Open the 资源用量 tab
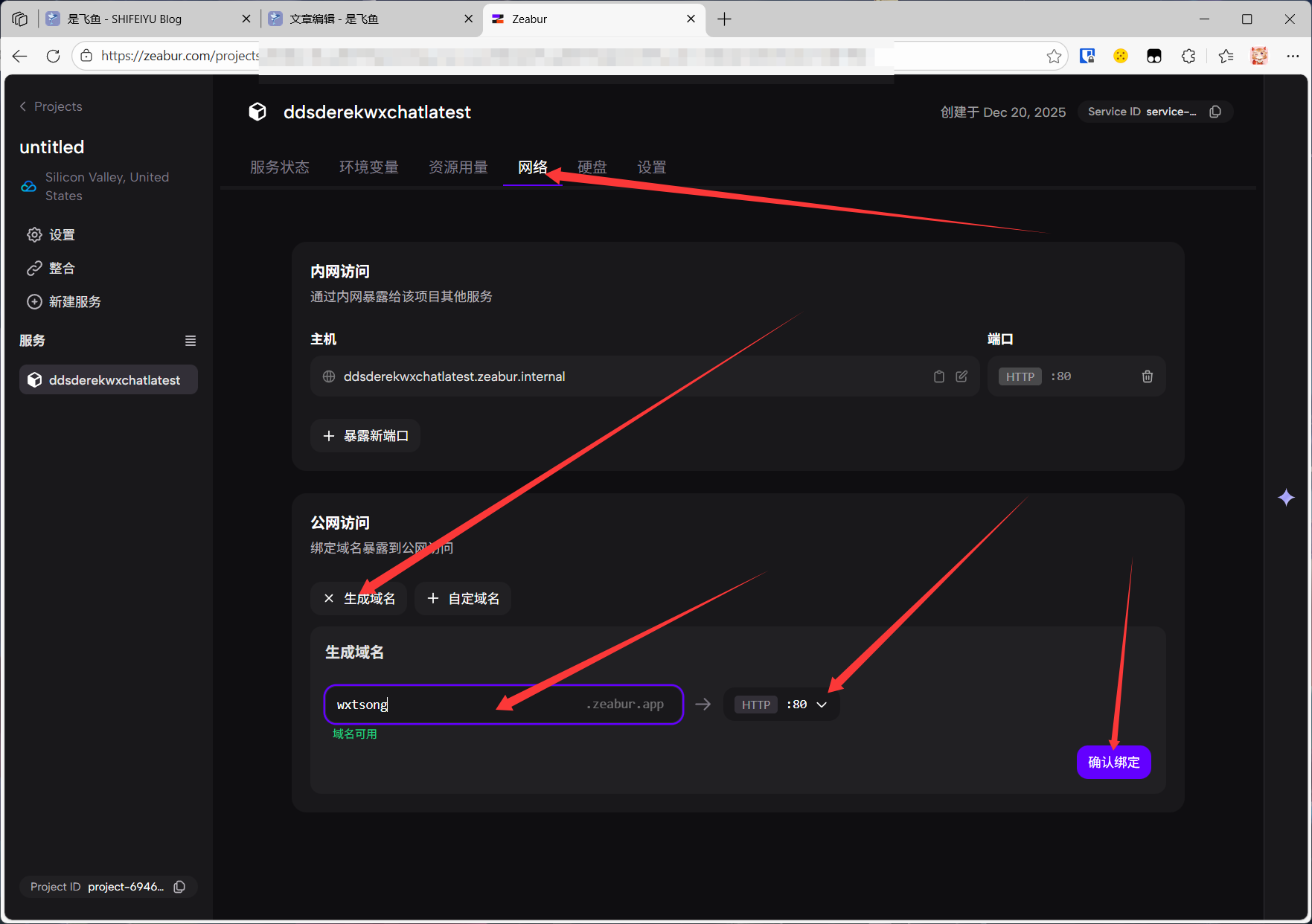This screenshot has height=924, width=1312. pyautogui.click(x=458, y=167)
